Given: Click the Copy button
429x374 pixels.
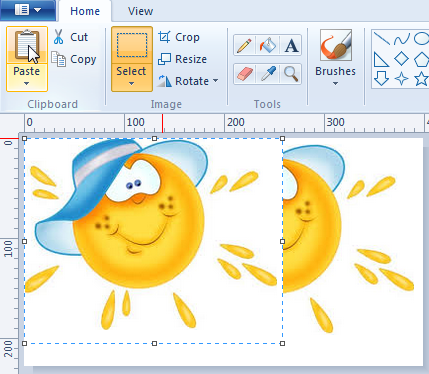Looking at the screenshot, I should pos(74,59).
